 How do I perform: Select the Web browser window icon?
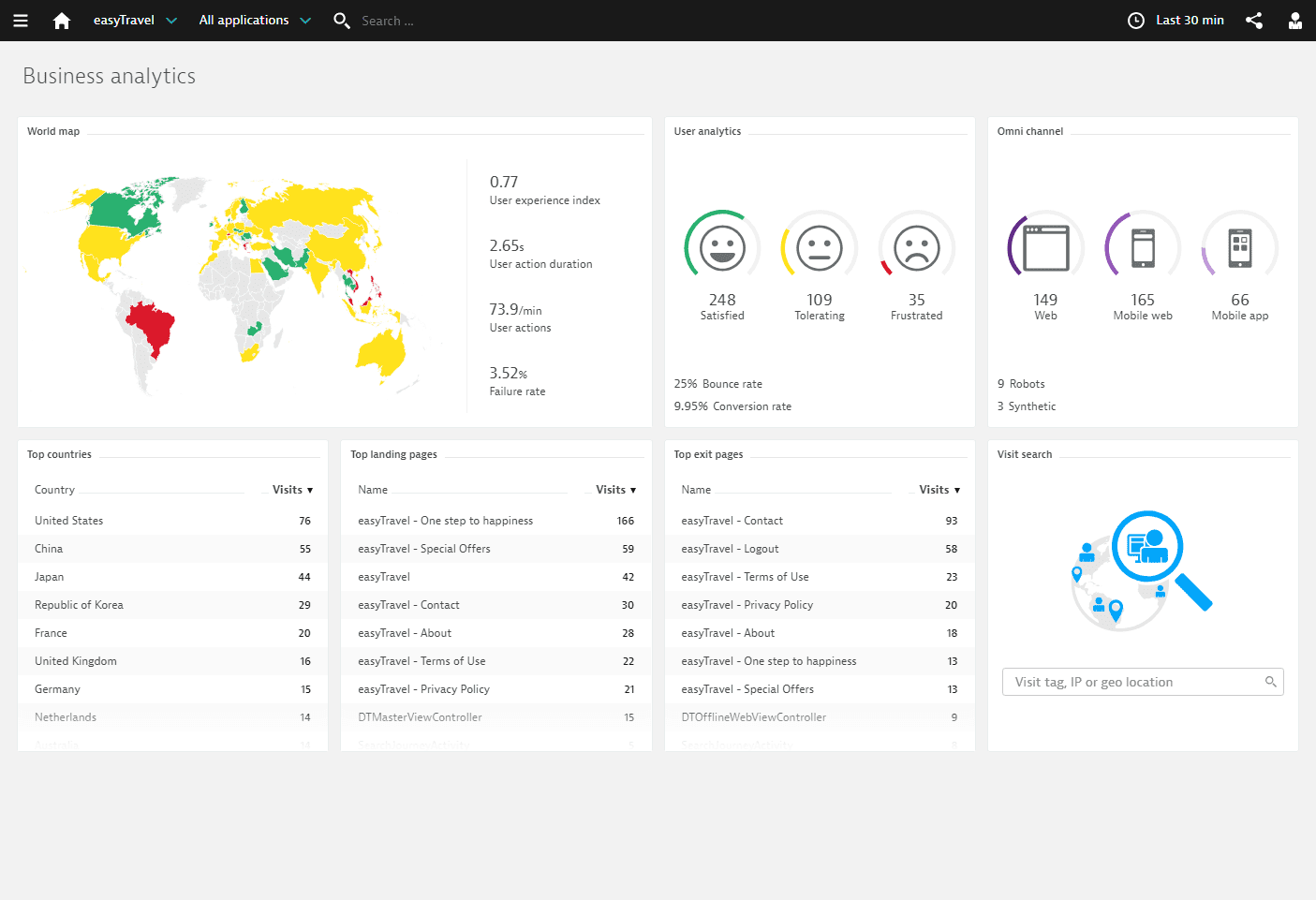pyautogui.click(x=1045, y=248)
